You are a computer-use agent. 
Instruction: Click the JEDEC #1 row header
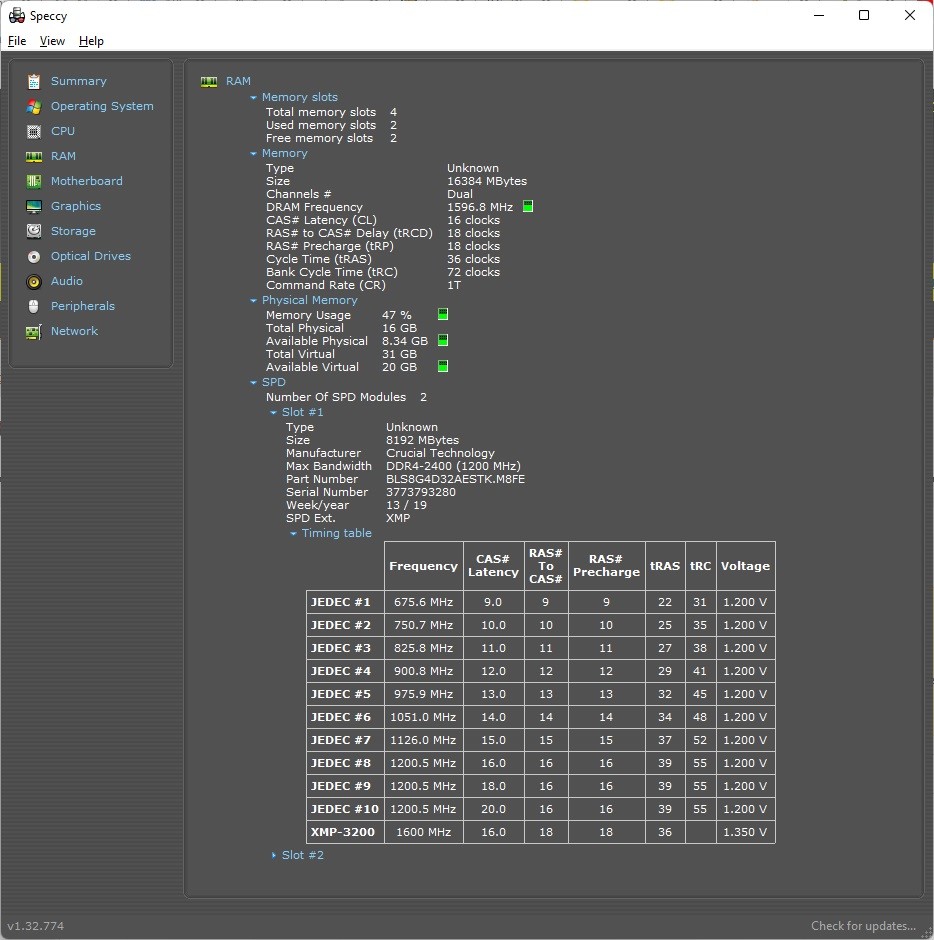point(345,602)
